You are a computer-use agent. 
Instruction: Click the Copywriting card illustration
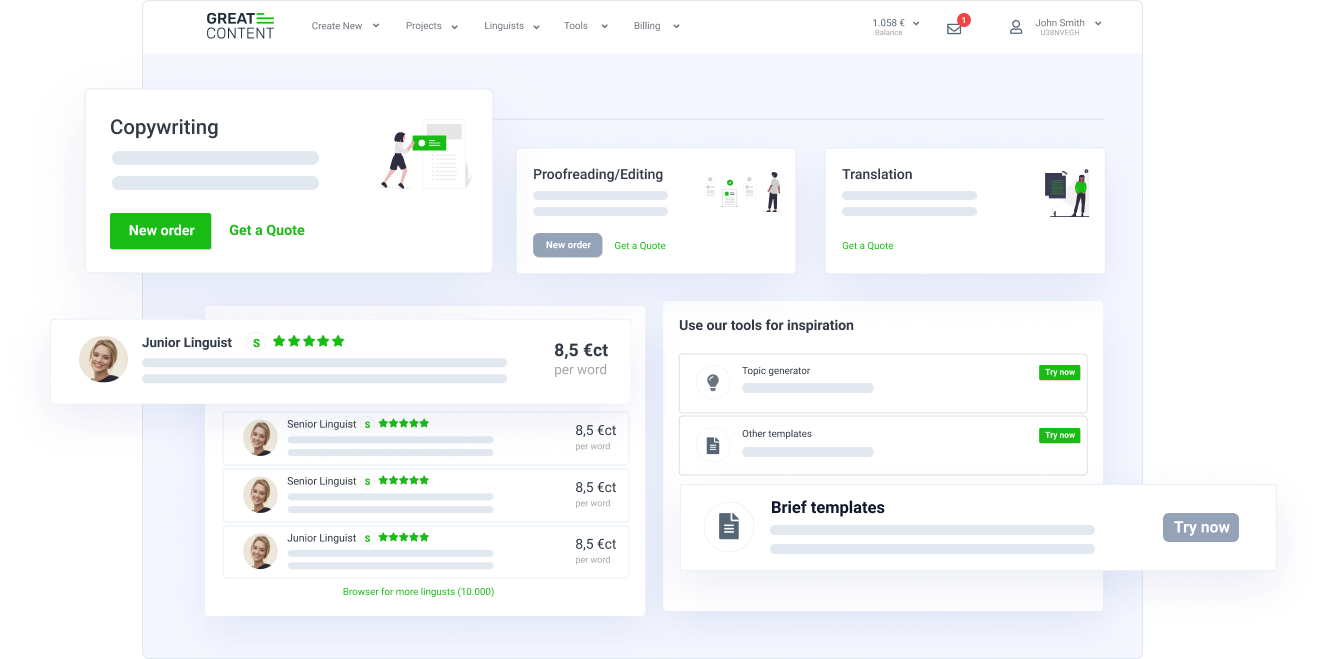pyautogui.click(x=426, y=155)
